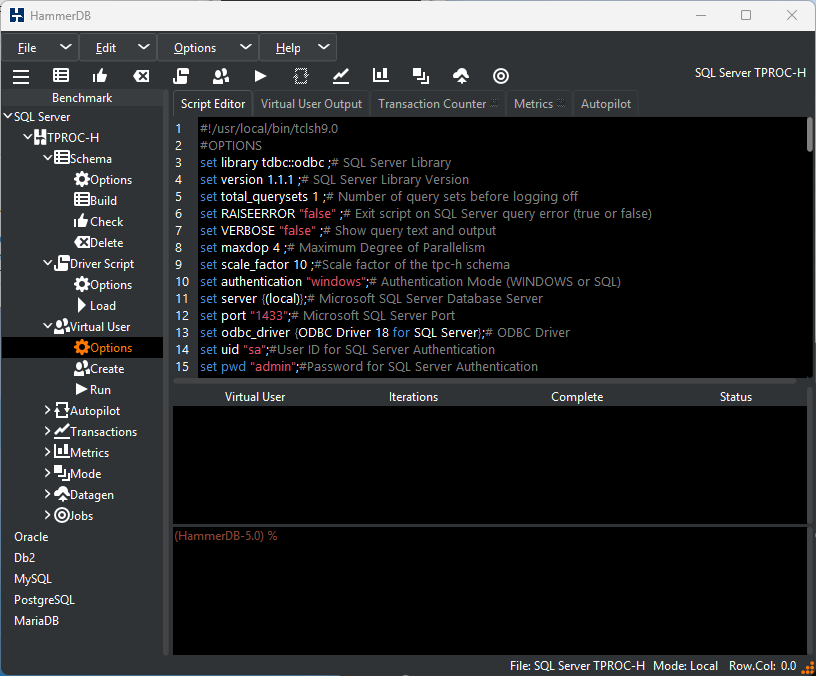Expand the Autopilot tree node
Viewport: 816px width, 676px height.
pos(48,410)
